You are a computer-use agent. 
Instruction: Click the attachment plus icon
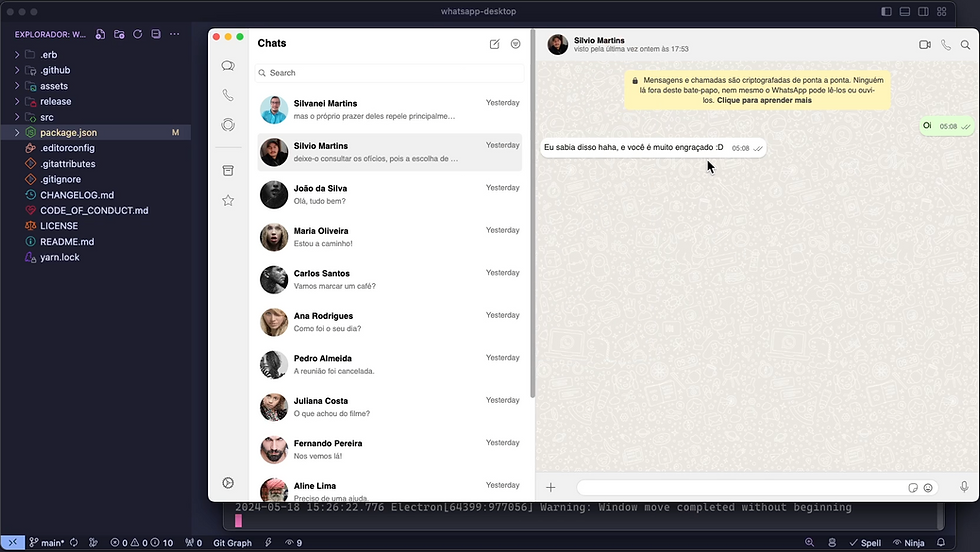(x=551, y=487)
